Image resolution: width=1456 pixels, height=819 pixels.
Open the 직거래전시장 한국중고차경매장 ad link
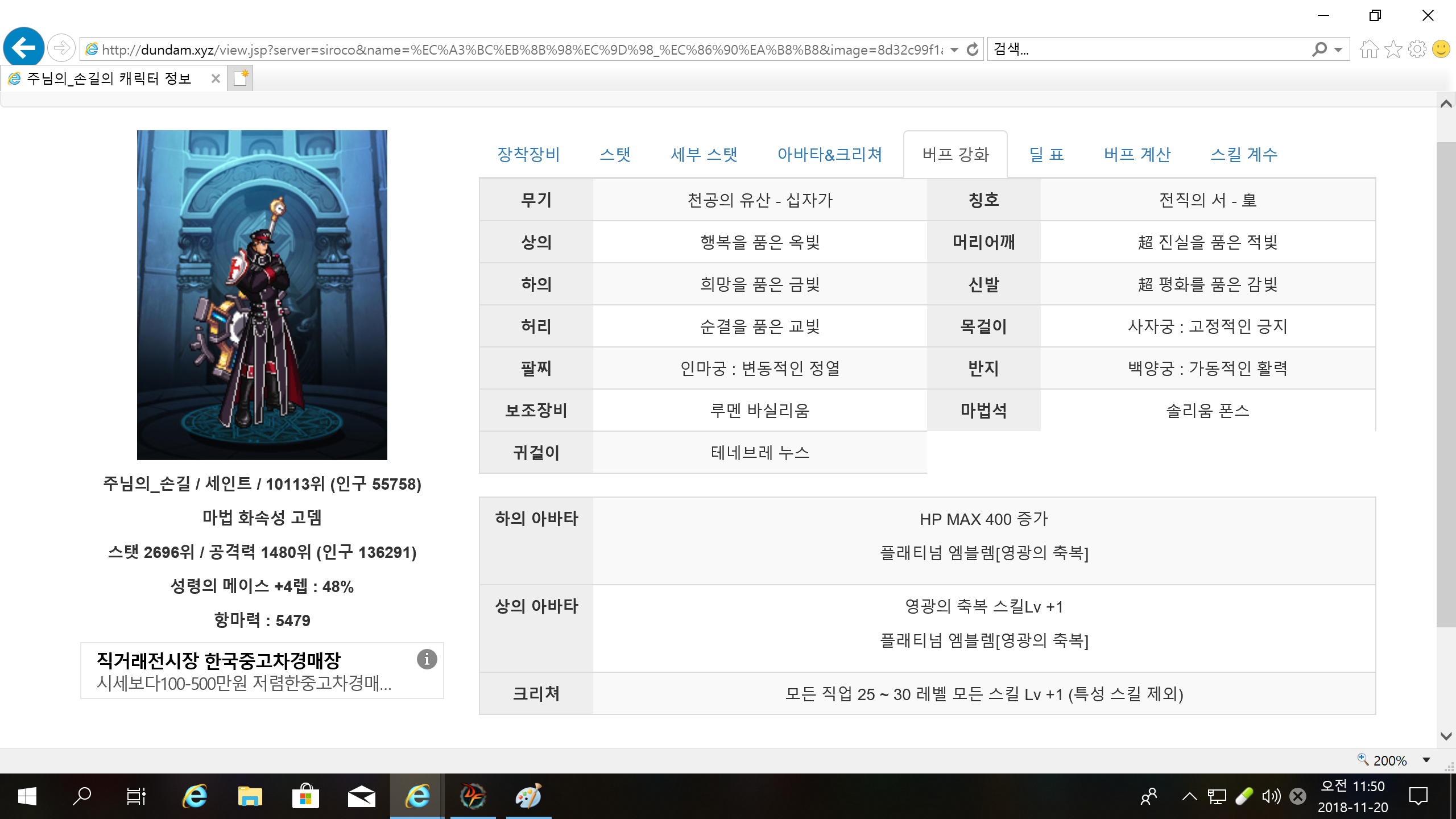tap(218, 661)
